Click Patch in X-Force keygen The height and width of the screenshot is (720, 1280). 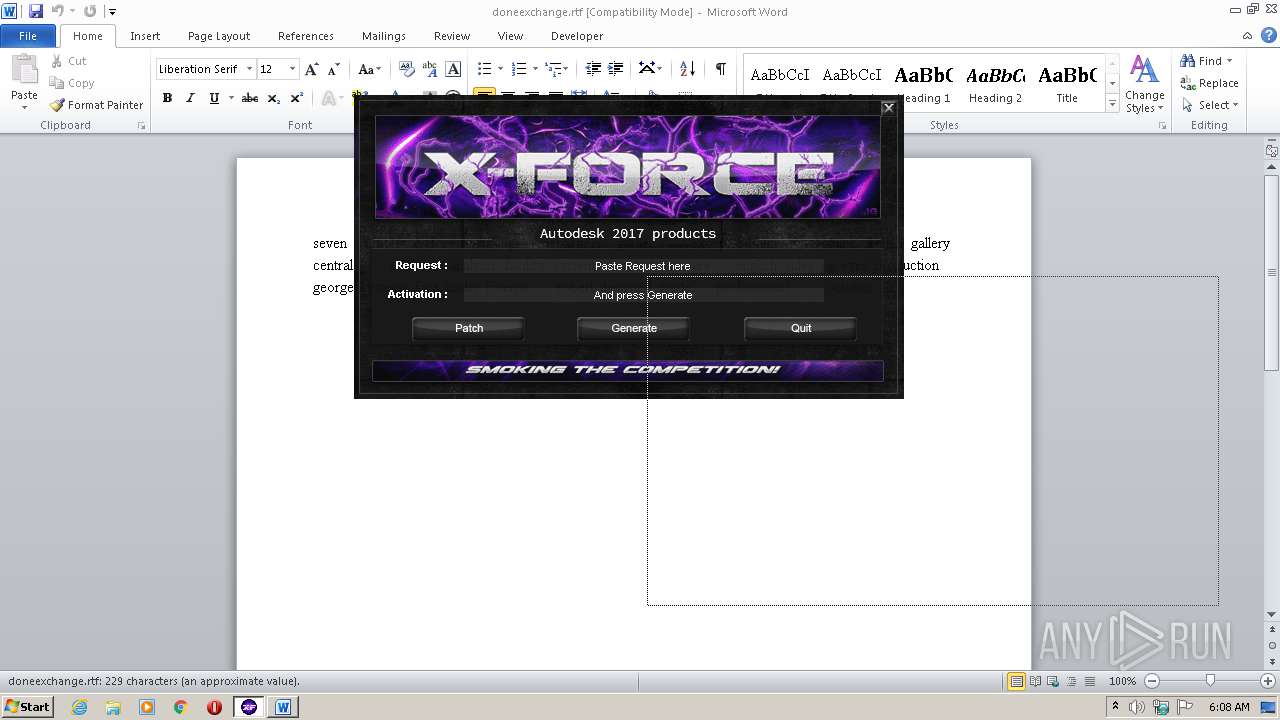[x=469, y=328]
